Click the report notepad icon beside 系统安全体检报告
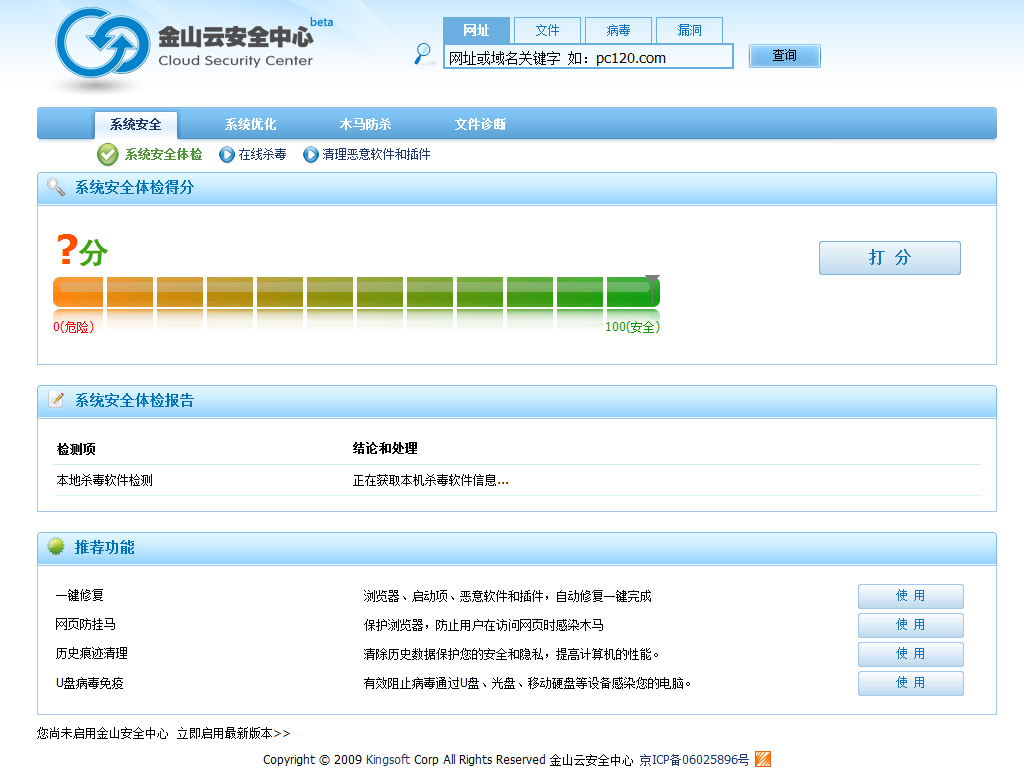The height and width of the screenshot is (775, 1024). 57,400
